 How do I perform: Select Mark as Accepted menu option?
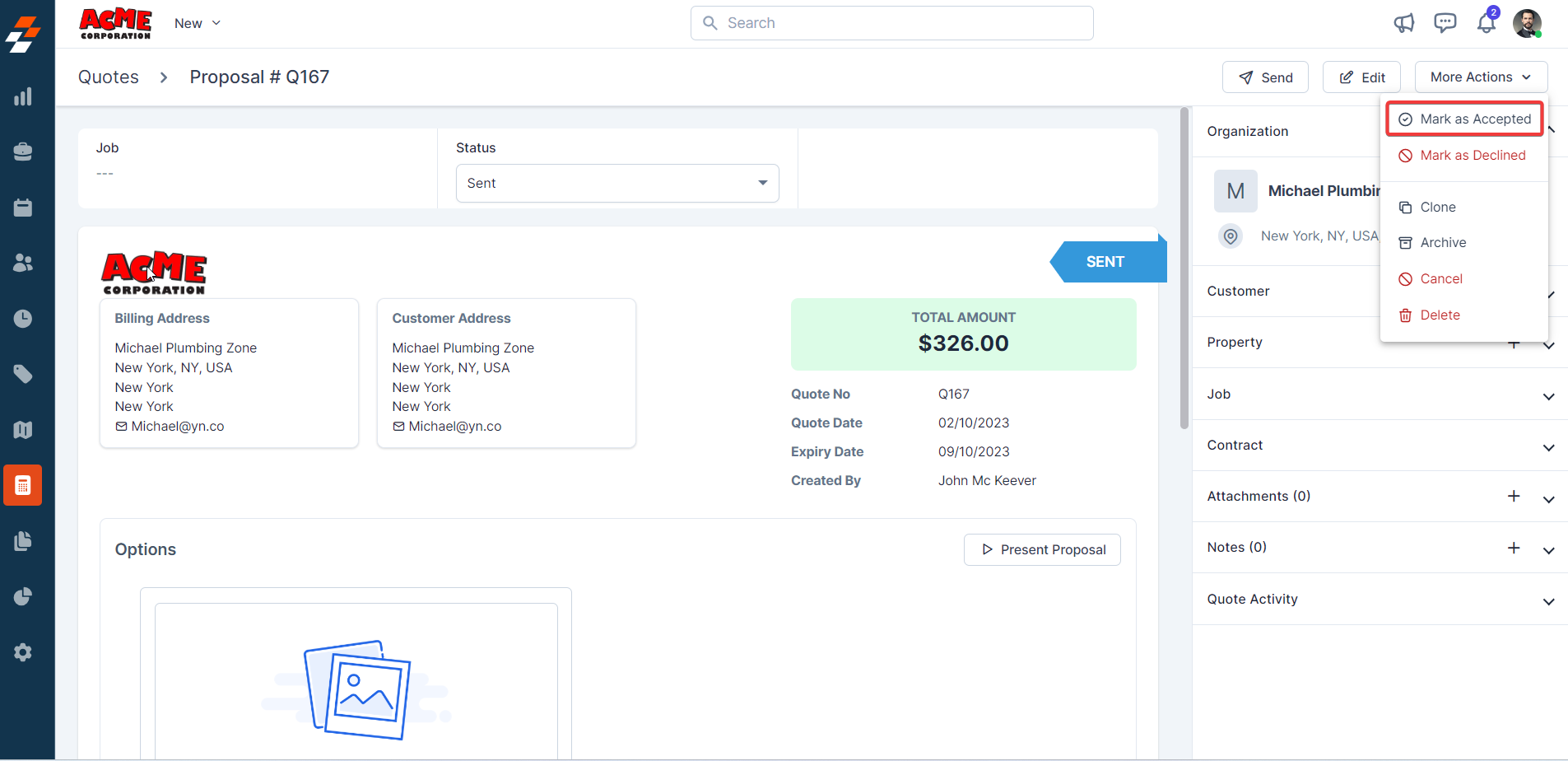tap(1464, 119)
